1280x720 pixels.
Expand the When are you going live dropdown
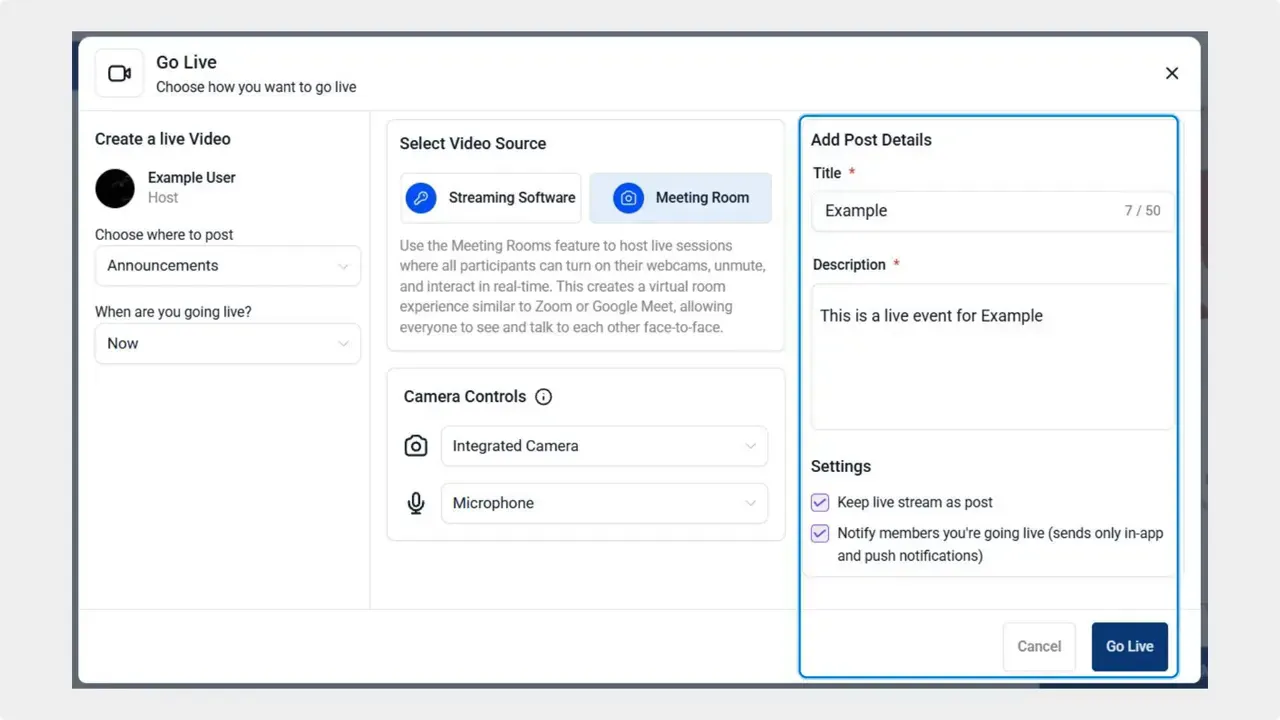(228, 343)
